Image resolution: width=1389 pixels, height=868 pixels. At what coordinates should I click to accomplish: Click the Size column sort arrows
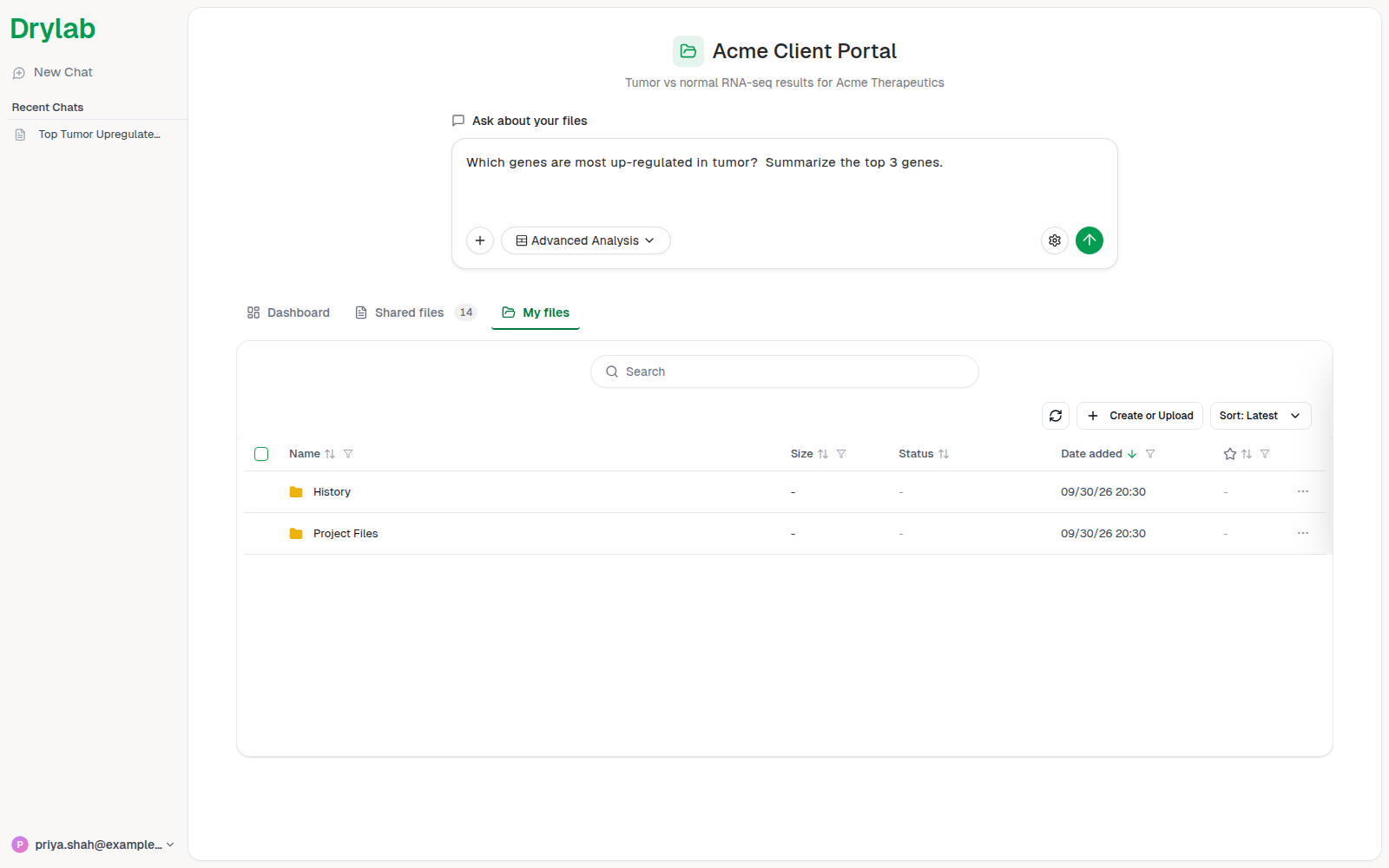point(823,454)
